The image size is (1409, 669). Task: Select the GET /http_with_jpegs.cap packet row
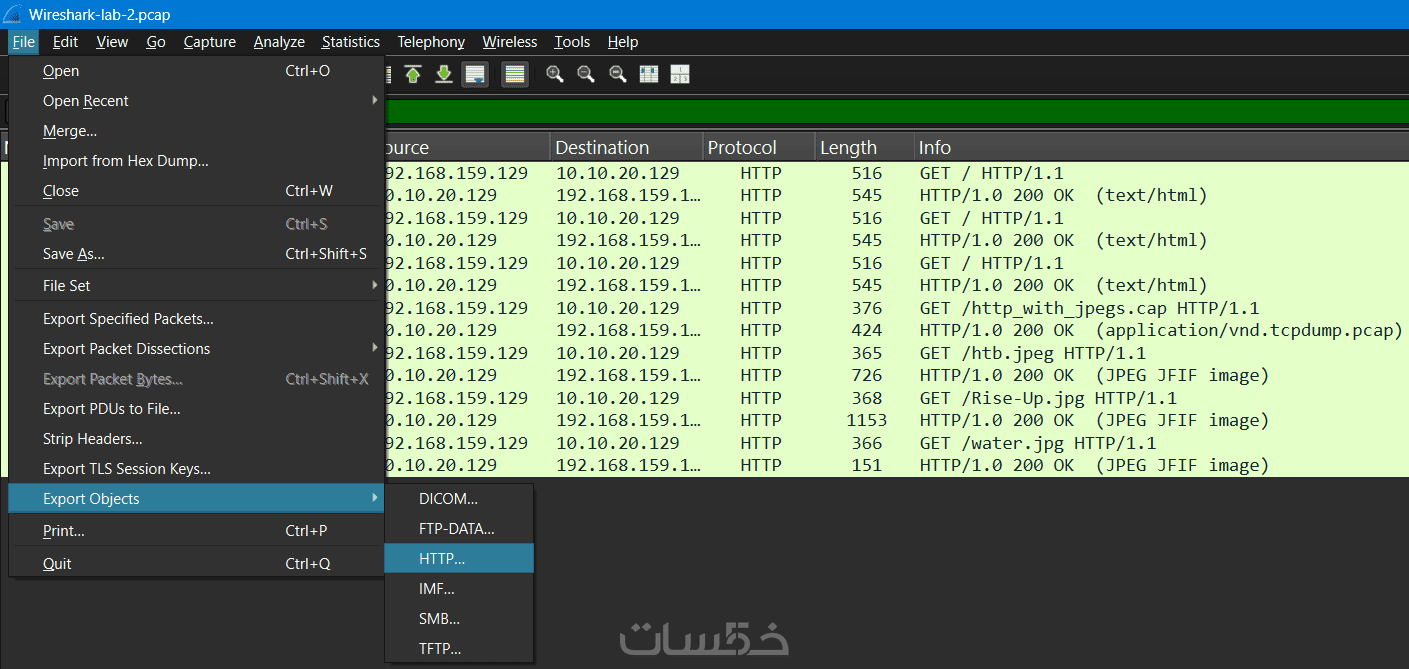coord(896,308)
